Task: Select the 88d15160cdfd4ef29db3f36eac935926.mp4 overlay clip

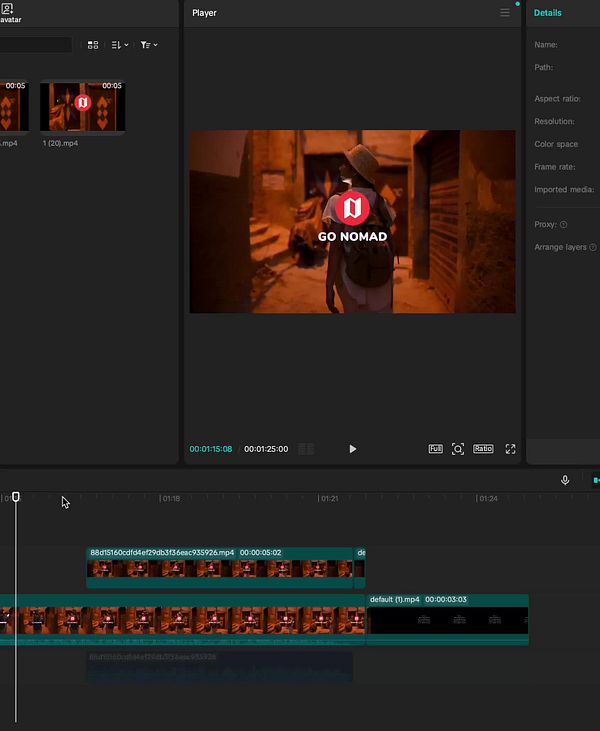Action: point(220,567)
